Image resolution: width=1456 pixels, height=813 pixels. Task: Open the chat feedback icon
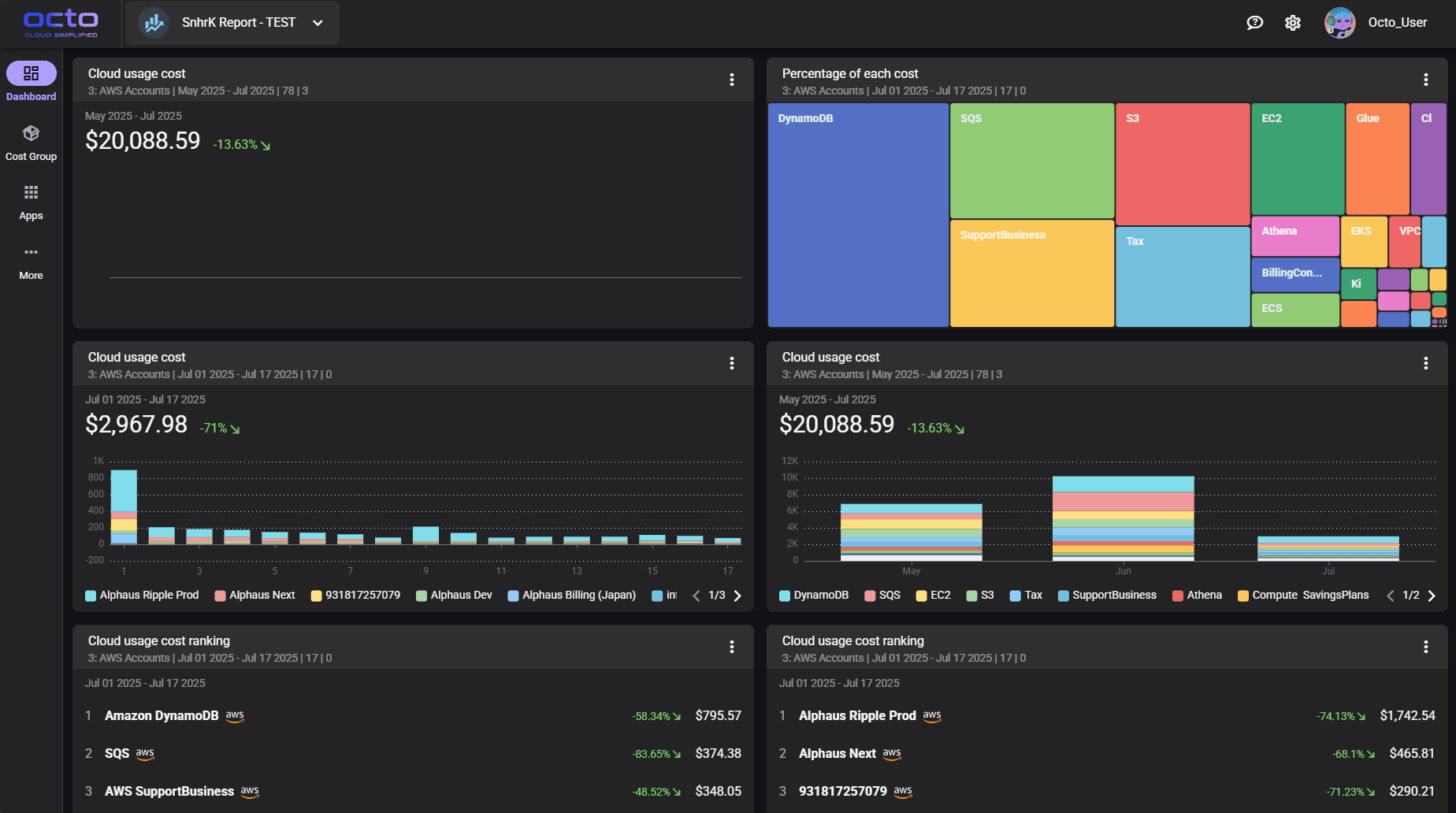tap(1255, 23)
